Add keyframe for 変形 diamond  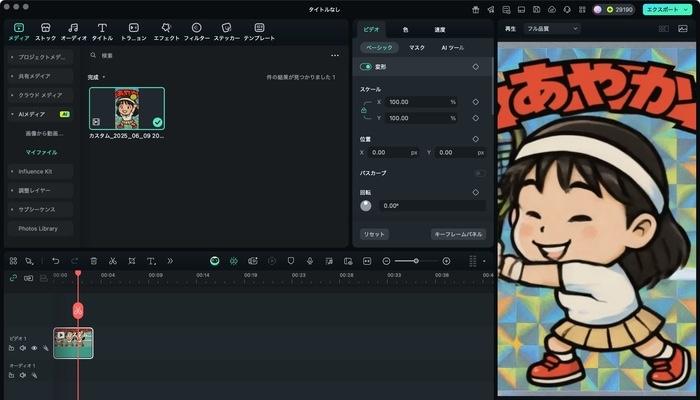pos(475,67)
